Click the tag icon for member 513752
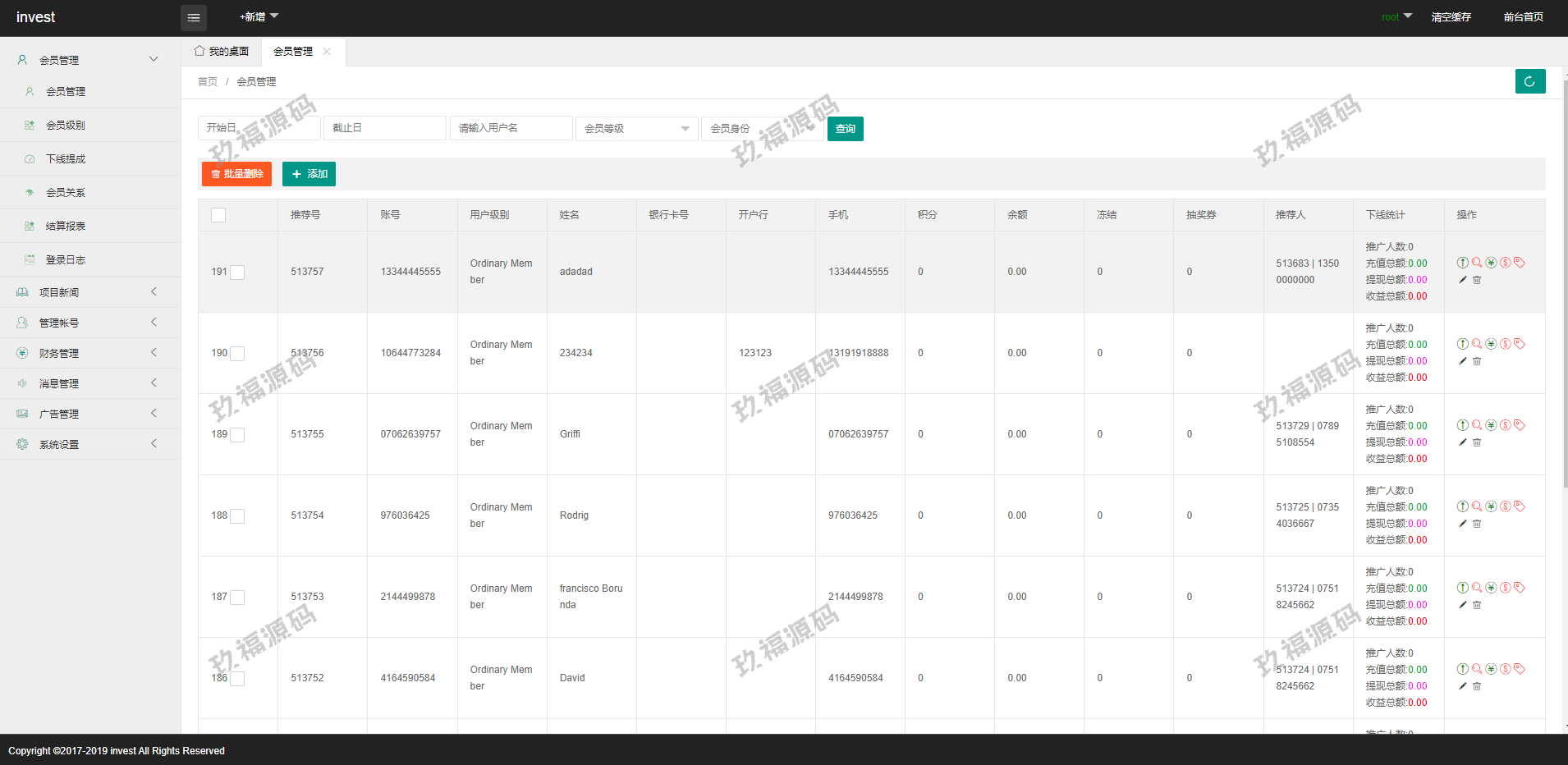Viewport: 1568px width, 765px height. pyautogui.click(x=1520, y=669)
